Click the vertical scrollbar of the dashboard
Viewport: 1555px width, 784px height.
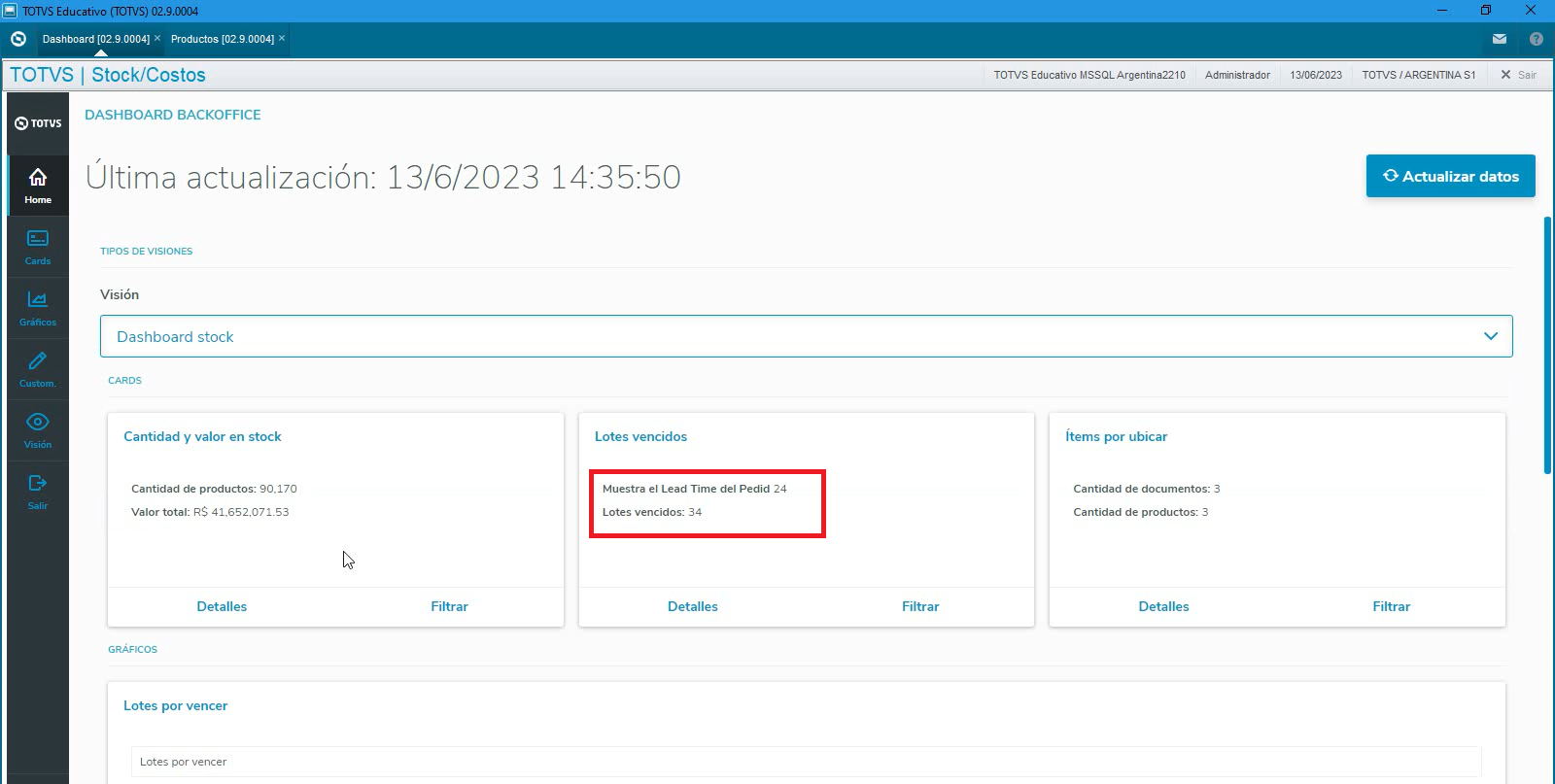[1547, 345]
